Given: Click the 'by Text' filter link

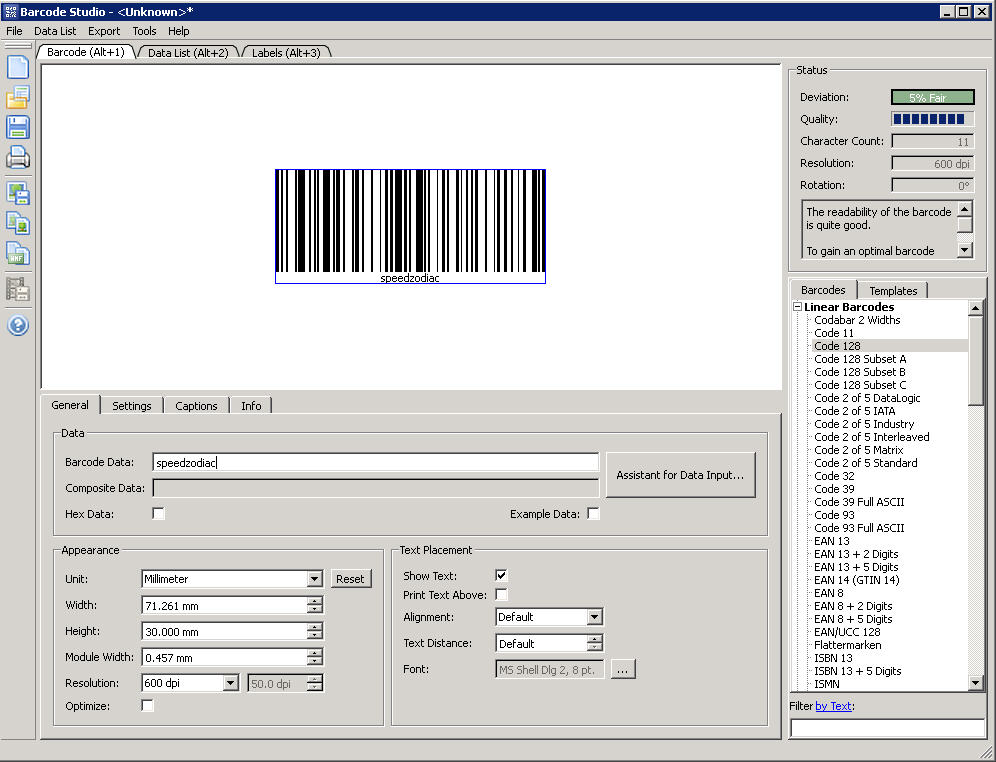Looking at the screenshot, I should [833, 706].
